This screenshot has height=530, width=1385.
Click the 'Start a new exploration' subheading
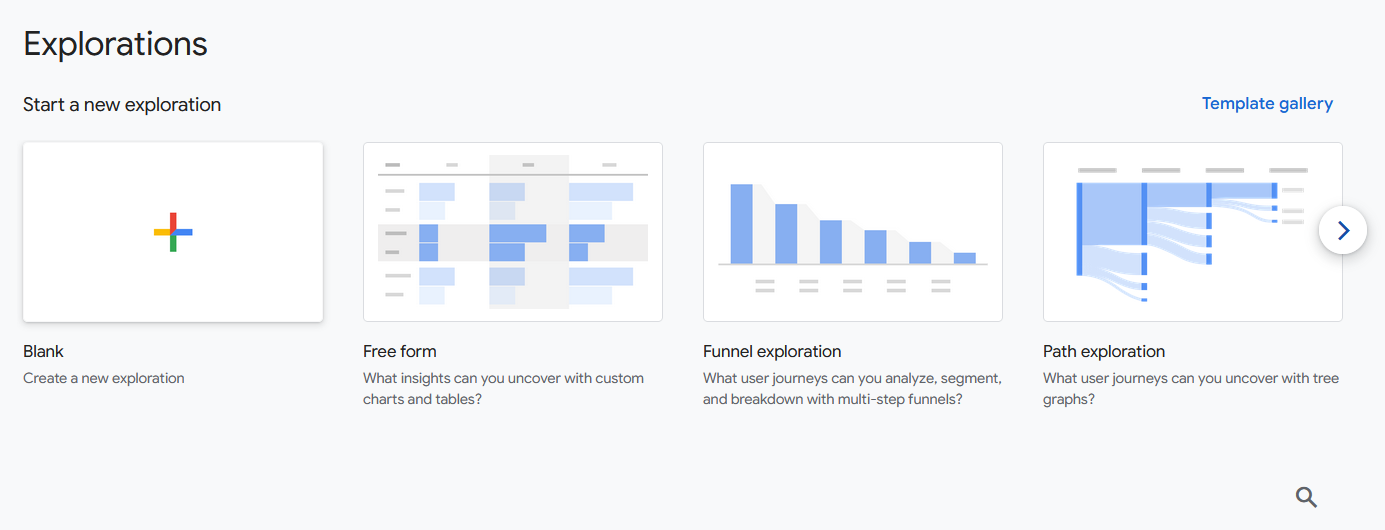[x=122, y=105]
